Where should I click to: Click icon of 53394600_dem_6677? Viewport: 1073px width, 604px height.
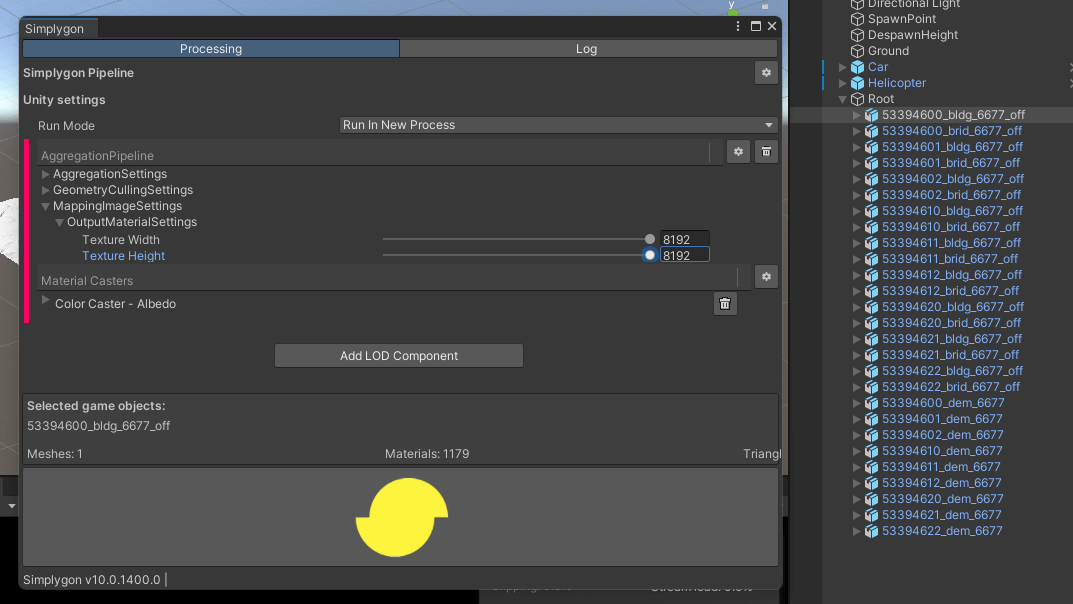pos(871,403)
